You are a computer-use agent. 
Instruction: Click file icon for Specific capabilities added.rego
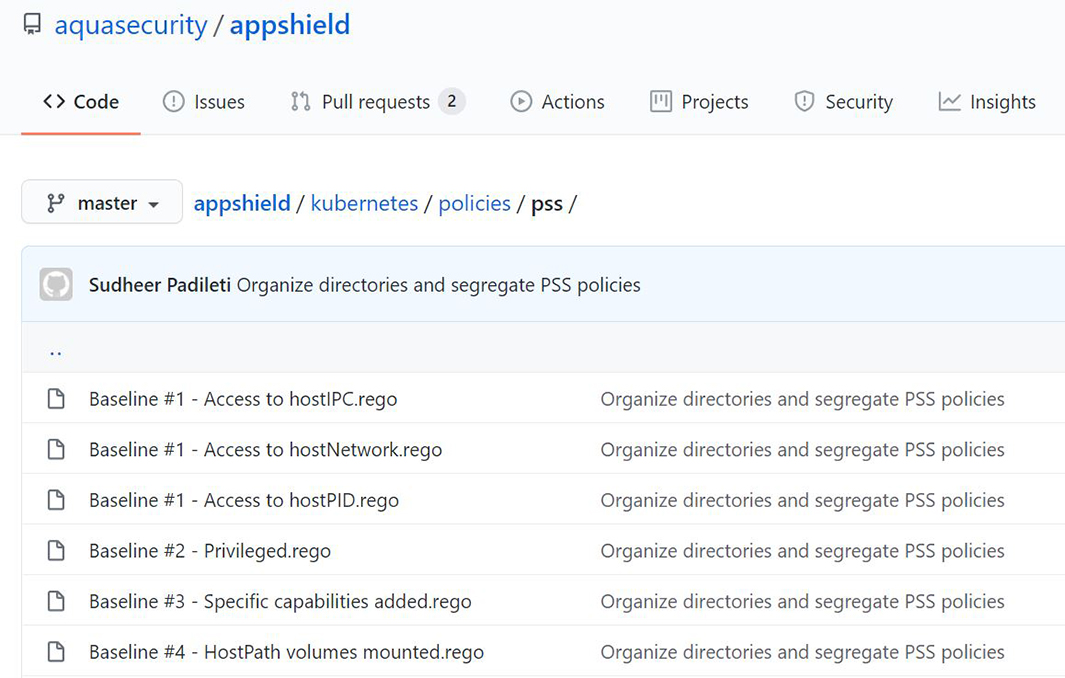pos(56,601)
